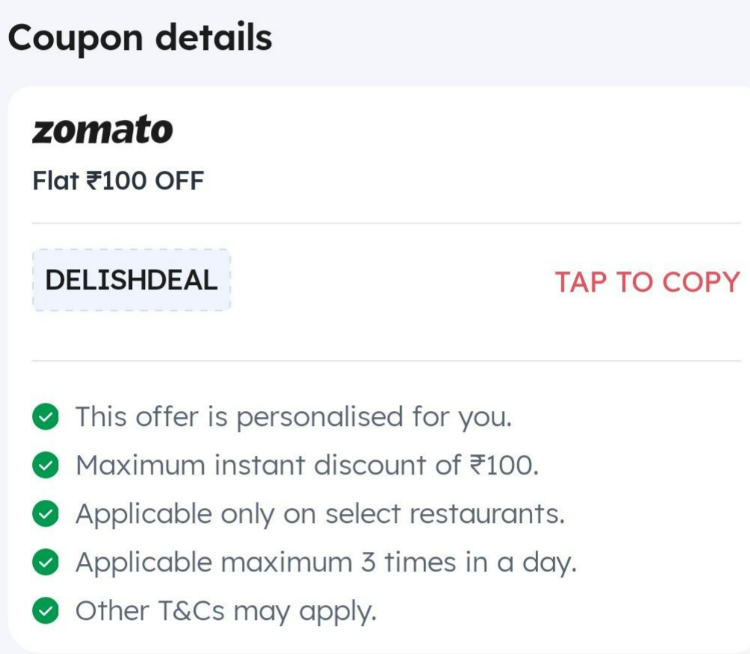Click the Flat ₹100 OFF text

coord(118,181)
